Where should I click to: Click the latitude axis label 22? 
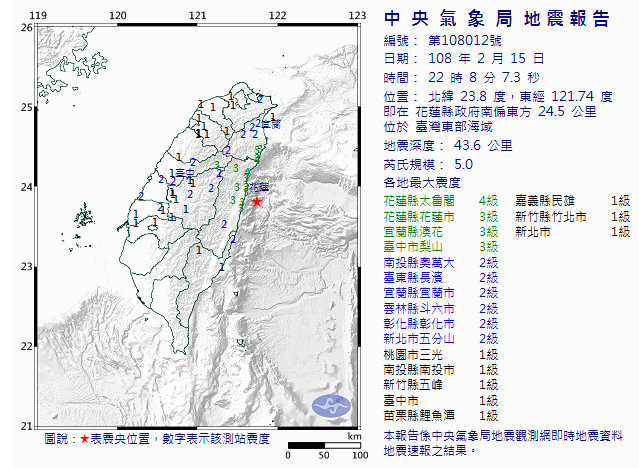[x=26, y=346]
